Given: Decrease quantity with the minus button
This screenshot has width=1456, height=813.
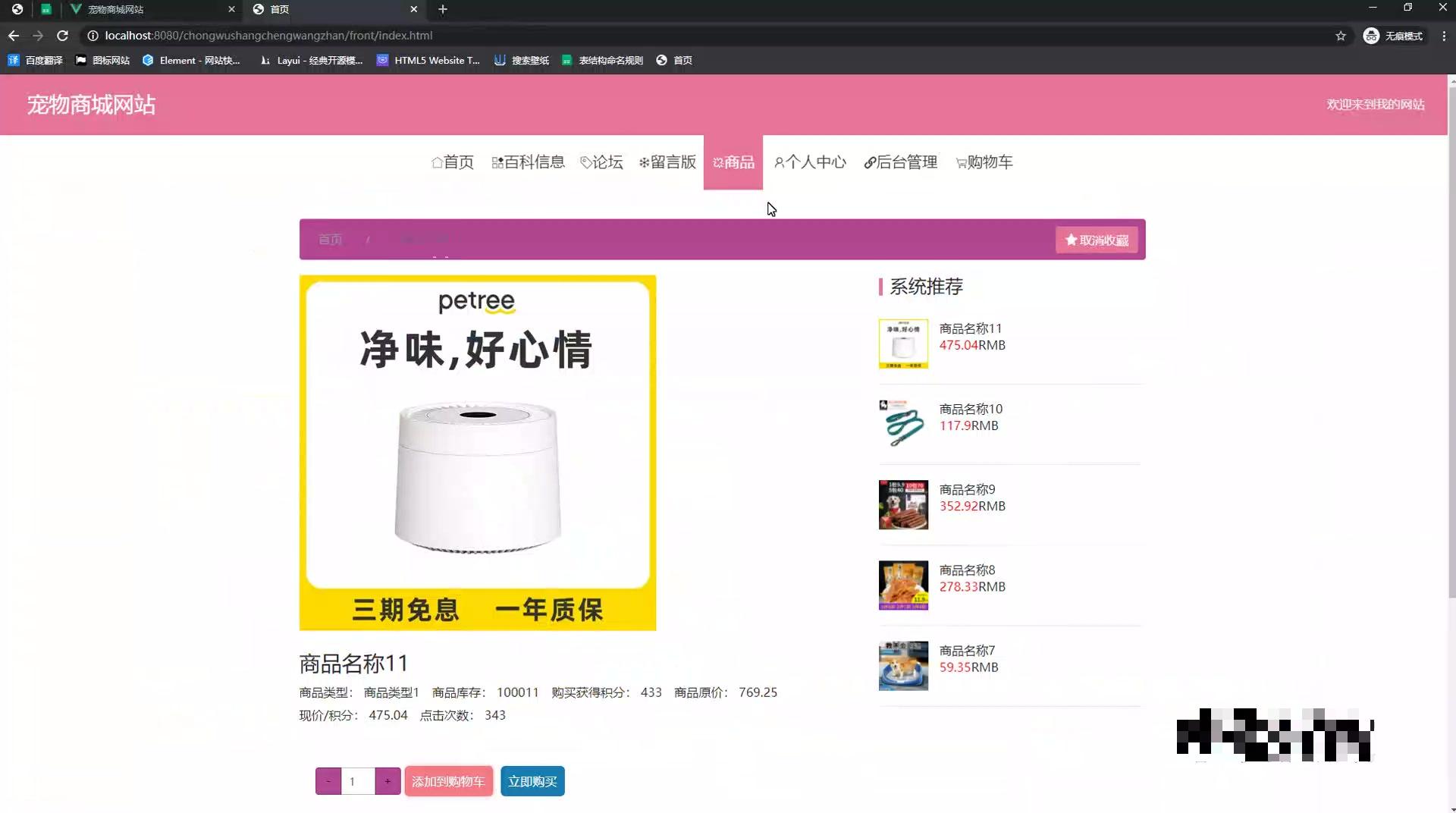Looking at the screenshot, I should click(328, 781).
